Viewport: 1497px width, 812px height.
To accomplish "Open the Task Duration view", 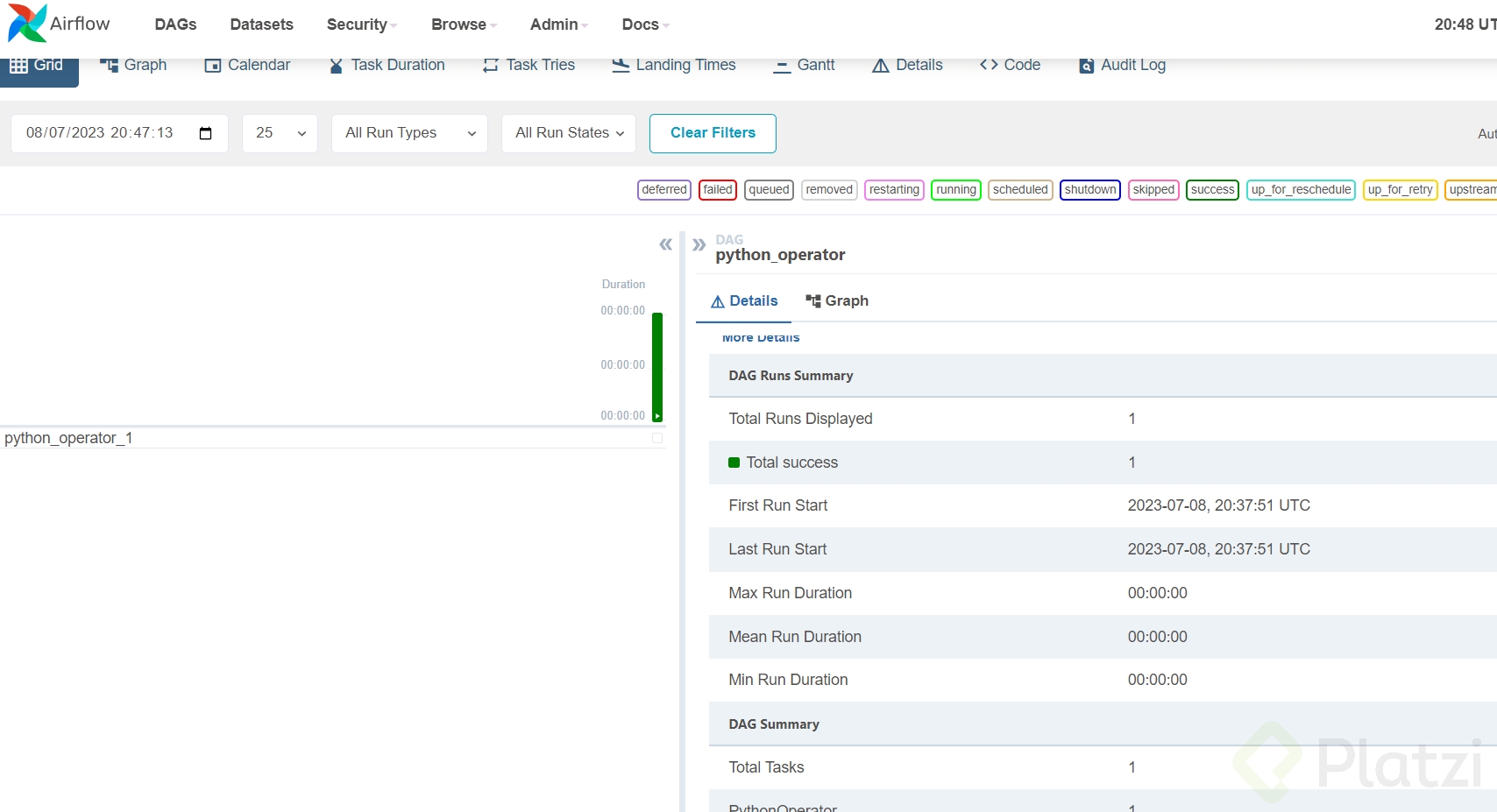I will (x=387, y=65).
